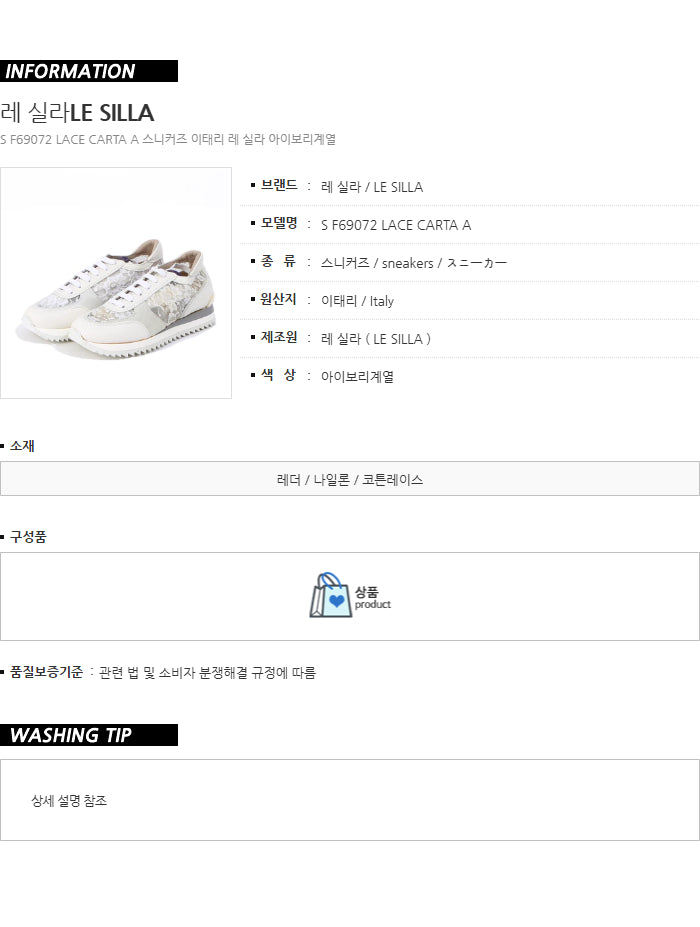Select the 원산지 value 이태리 / Italy
This screenshot has width=700, height=927.
point(357,301)
